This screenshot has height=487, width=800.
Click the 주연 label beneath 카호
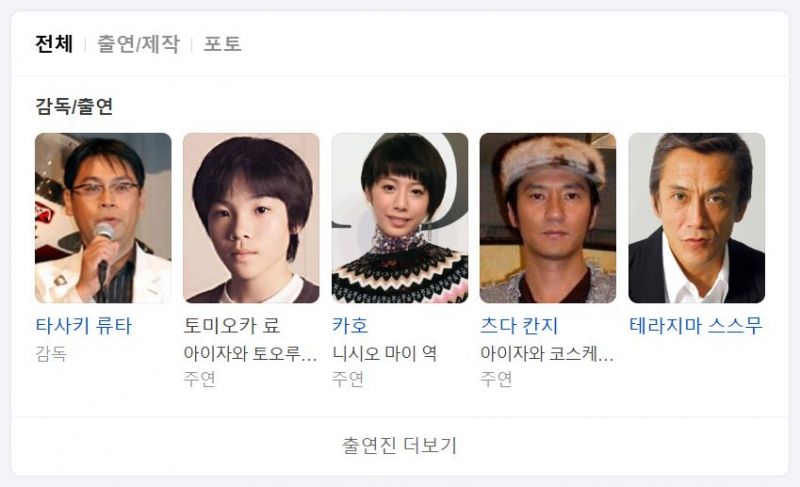point(348,379)
